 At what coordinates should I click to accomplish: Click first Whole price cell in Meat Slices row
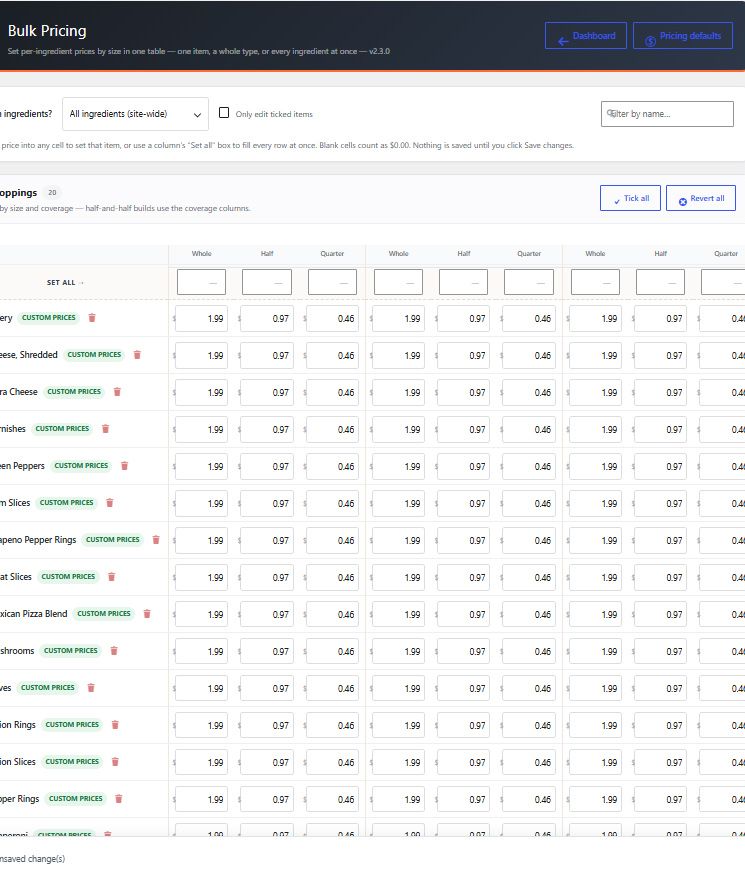[202, 578]
